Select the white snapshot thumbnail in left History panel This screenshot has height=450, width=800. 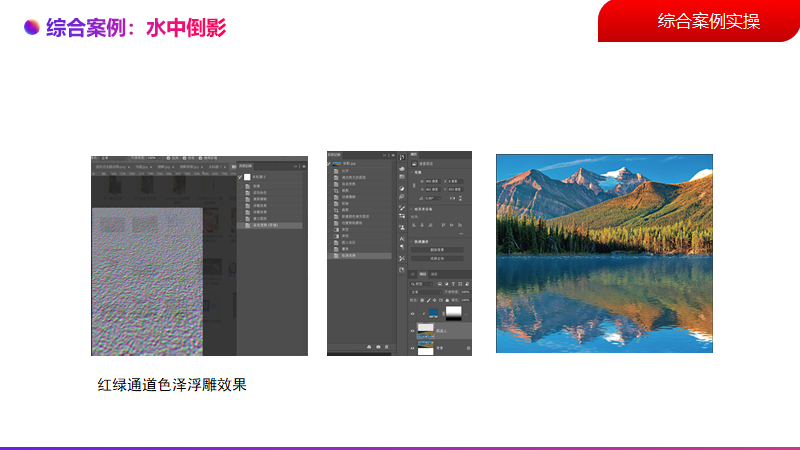247,177
